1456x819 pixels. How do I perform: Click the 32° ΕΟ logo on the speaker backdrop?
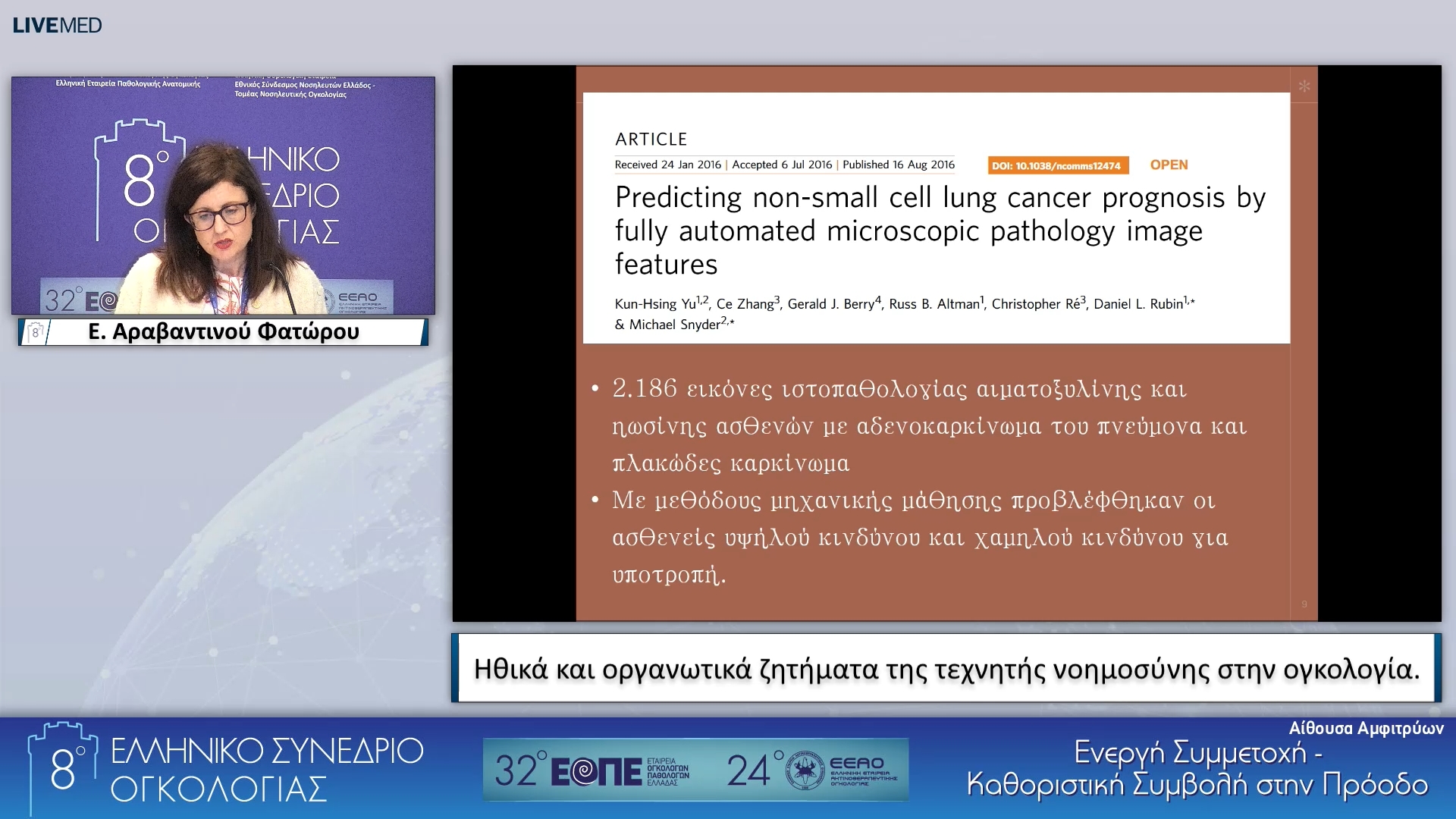coord(81,301)
